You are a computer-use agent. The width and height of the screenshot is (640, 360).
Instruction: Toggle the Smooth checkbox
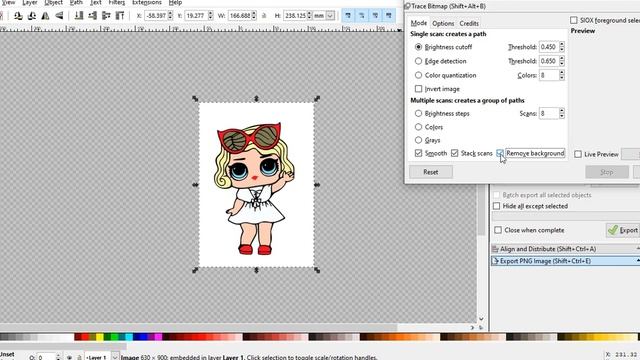click(x=418, y=153)
